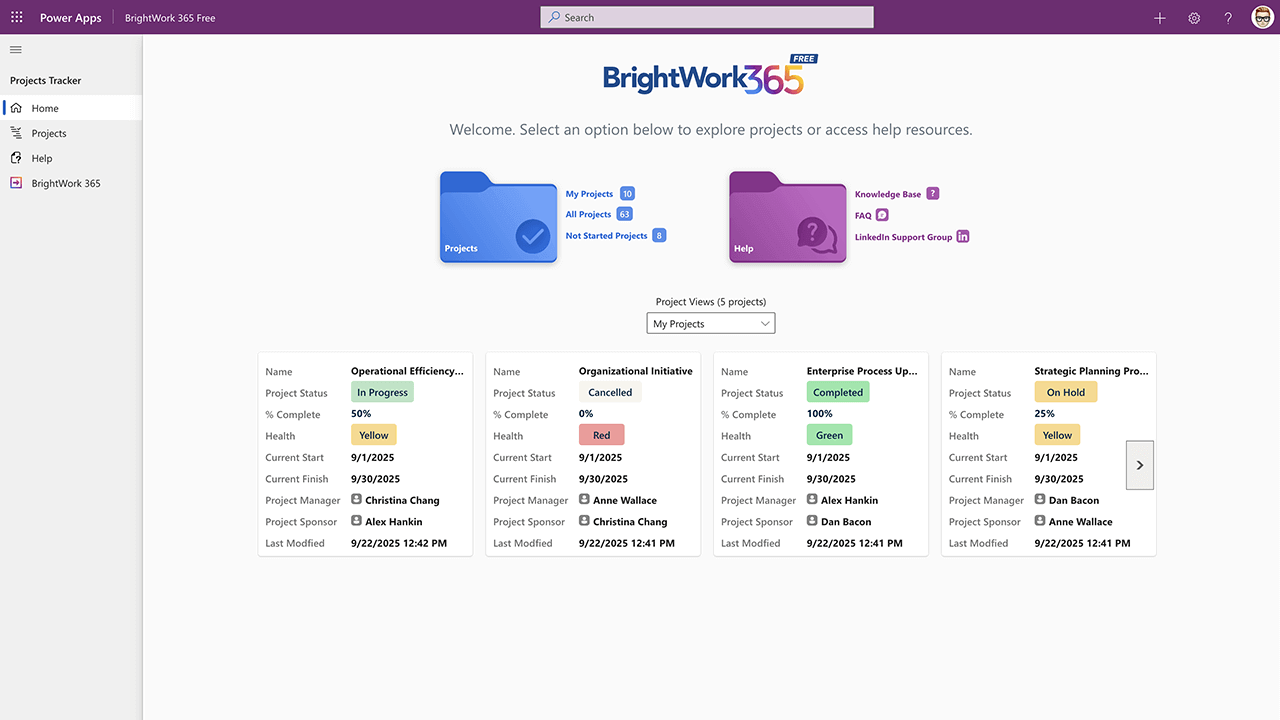Open BrightWork 365 from the sidebar icon
This screenshot has height=720, width=1280.
pos(14,182)
